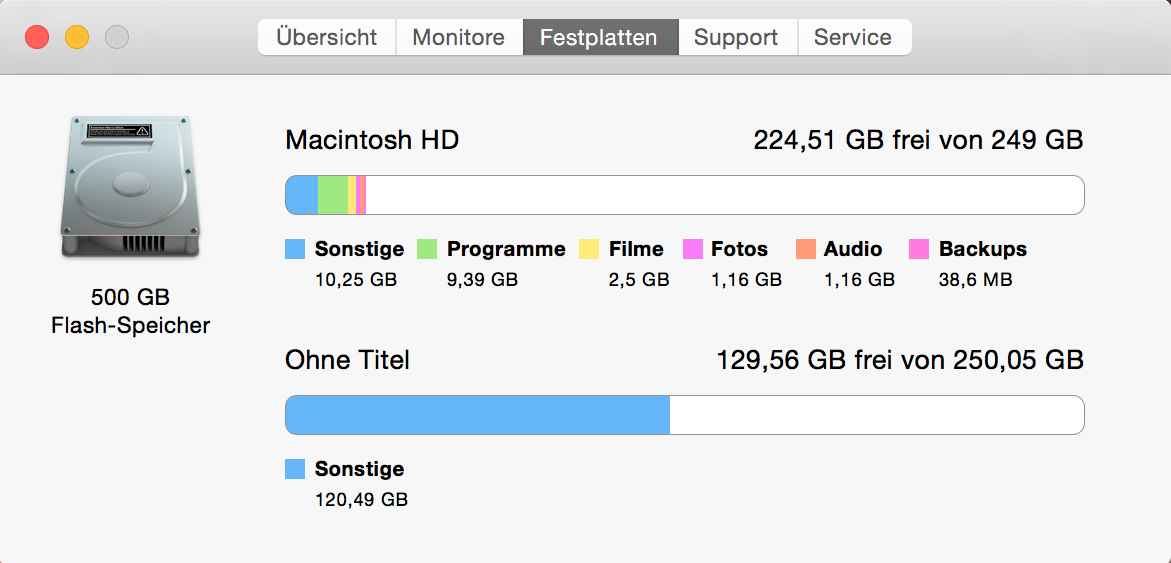Minimize the window with the yellow button
Screen dimensions: 1171x563
pyautogui.click(x=77, y=38)
